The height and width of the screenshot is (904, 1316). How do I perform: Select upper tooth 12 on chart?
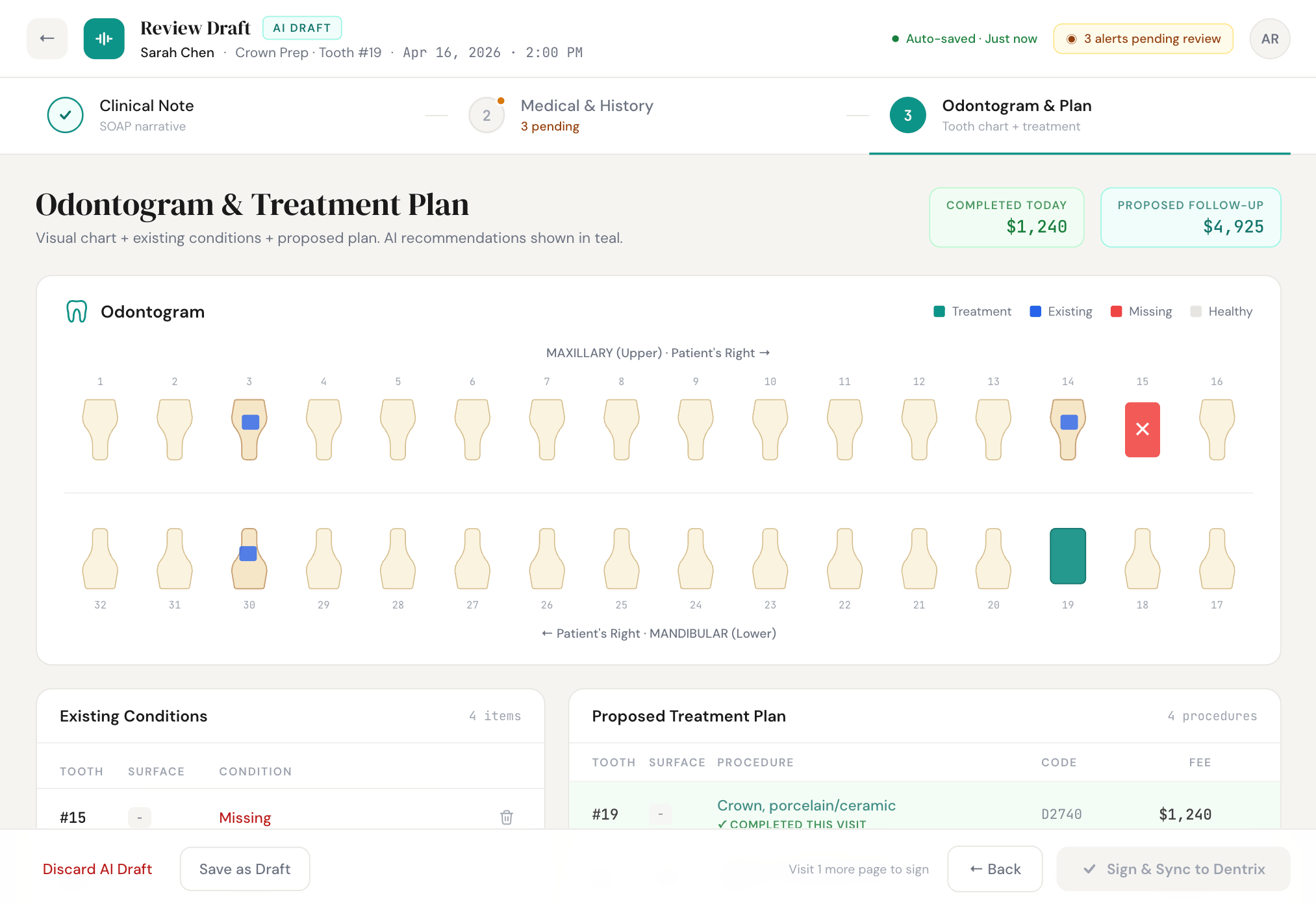point(919,429)
